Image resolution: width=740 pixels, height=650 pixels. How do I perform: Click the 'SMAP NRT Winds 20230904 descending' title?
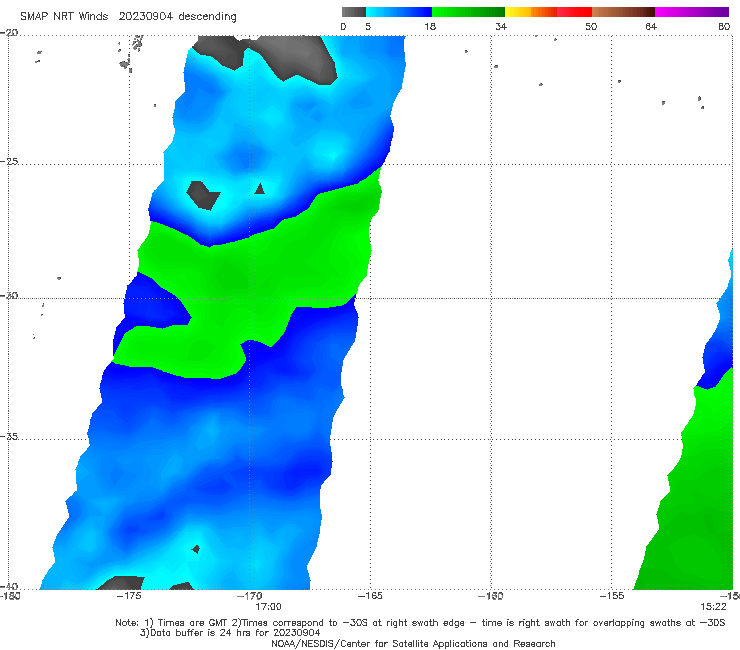128,17
